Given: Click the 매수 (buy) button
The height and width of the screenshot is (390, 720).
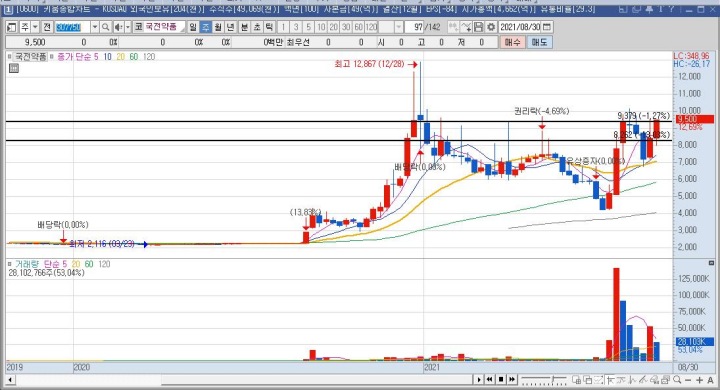Looking at the screenshot, I should point(512,42).
